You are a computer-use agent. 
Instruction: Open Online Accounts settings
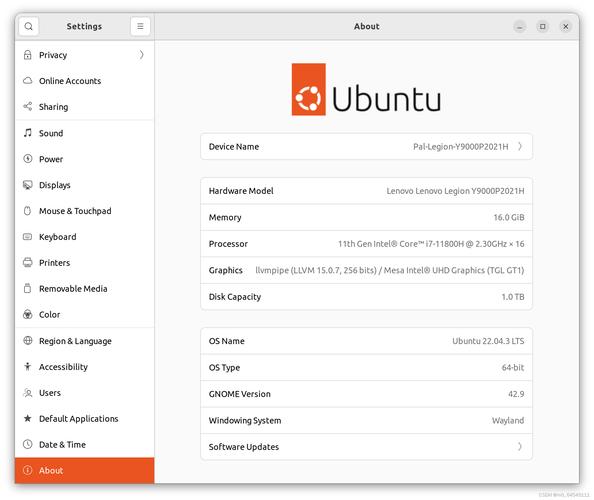tap(84, 81)
